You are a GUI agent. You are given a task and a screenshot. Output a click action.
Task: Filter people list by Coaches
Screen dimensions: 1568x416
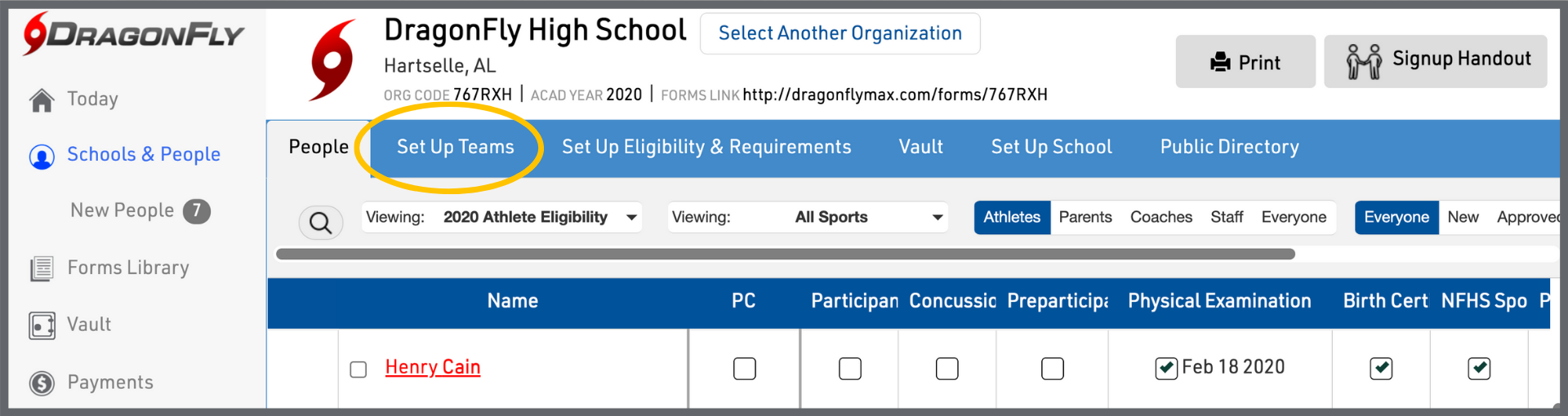click(x=1160, y=218)
